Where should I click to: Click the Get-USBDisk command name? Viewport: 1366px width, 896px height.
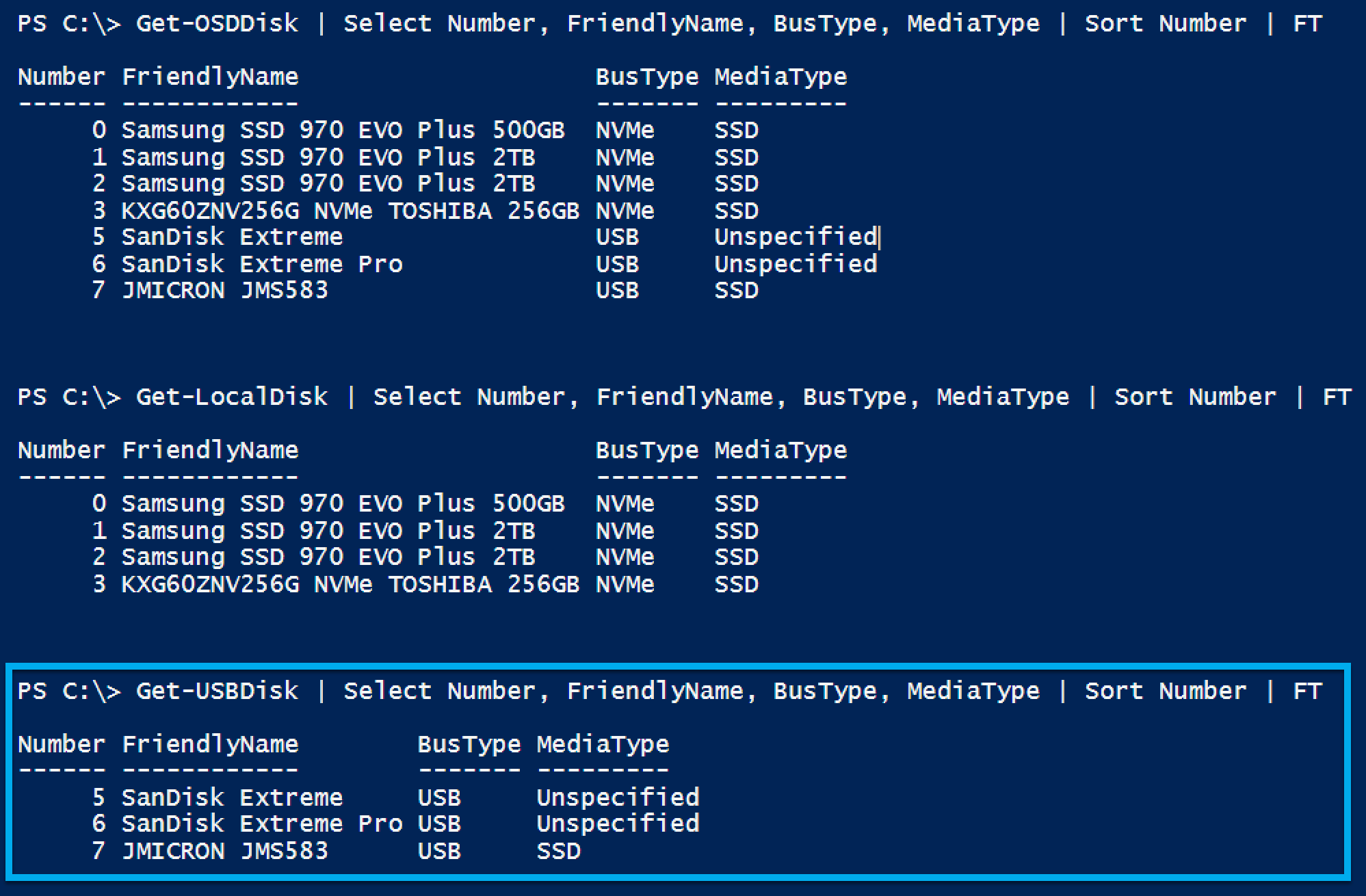coord(217,691)
